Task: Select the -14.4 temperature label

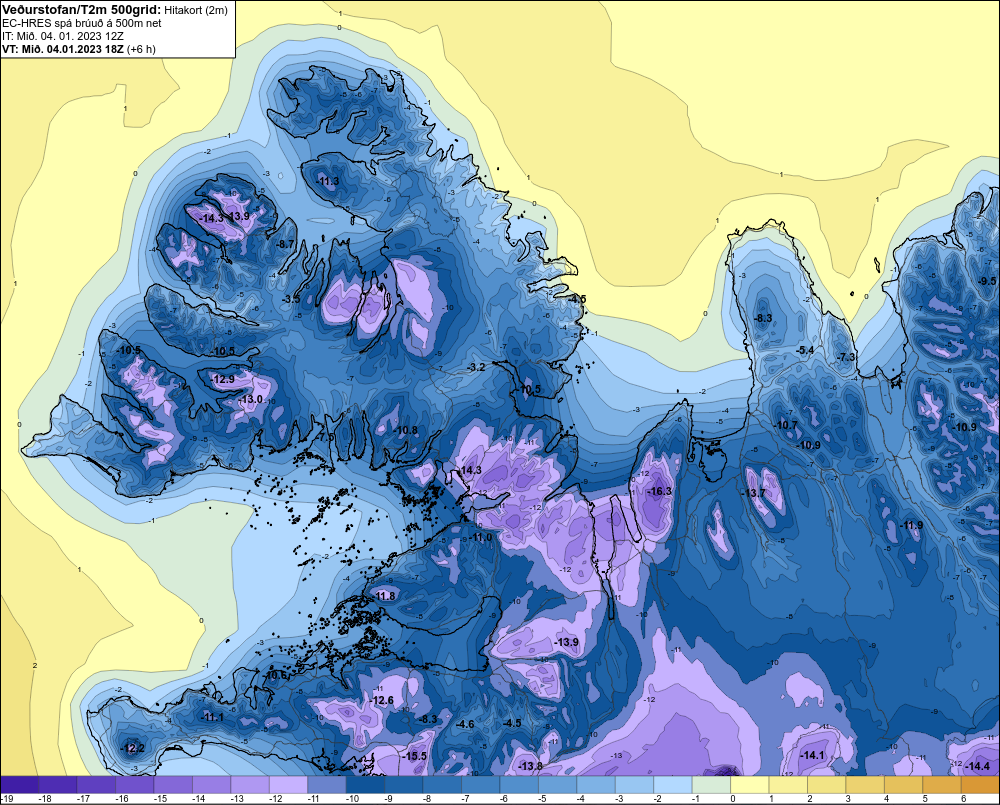Action: (976, 766)
